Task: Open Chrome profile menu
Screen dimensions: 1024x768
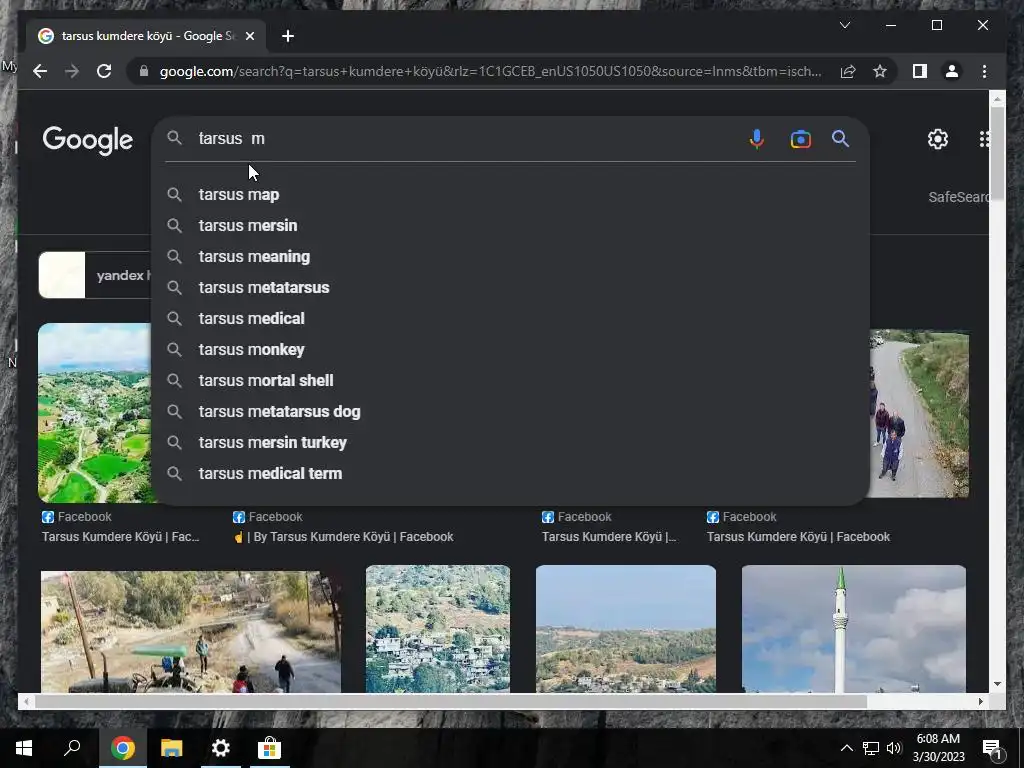Action: click(x=952, y=71)
